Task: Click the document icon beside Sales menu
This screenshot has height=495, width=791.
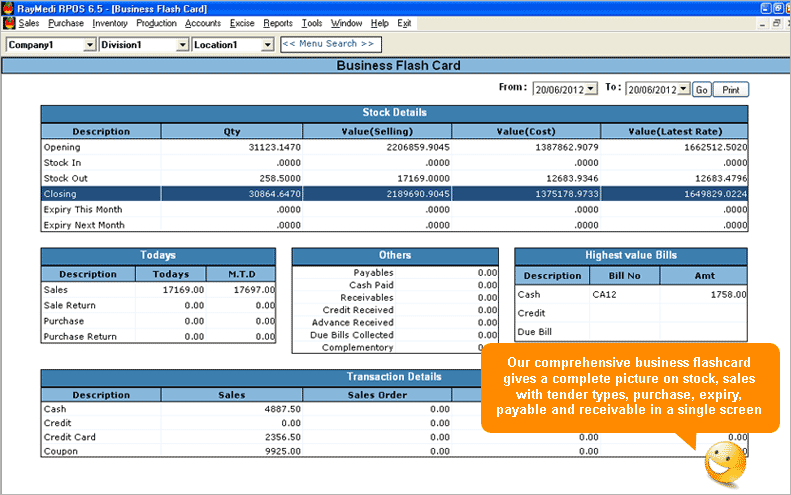Action: coord(9,22)
